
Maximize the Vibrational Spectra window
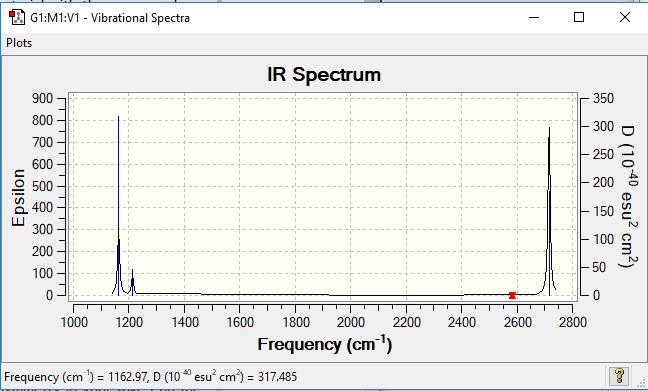[579, 17]
